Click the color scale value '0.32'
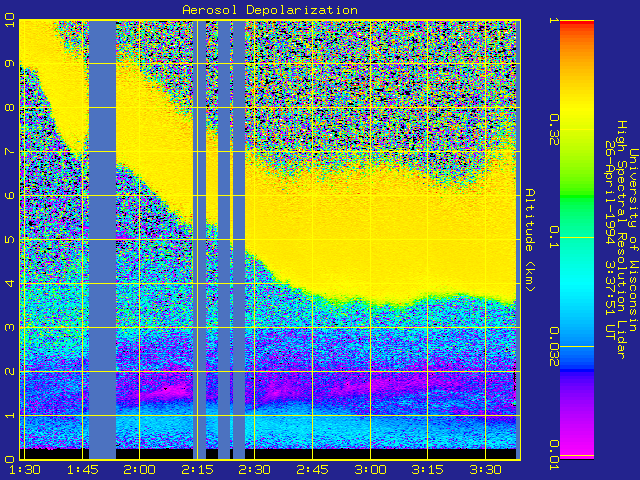This screenshot has width=640, height=480. [554, 130]
